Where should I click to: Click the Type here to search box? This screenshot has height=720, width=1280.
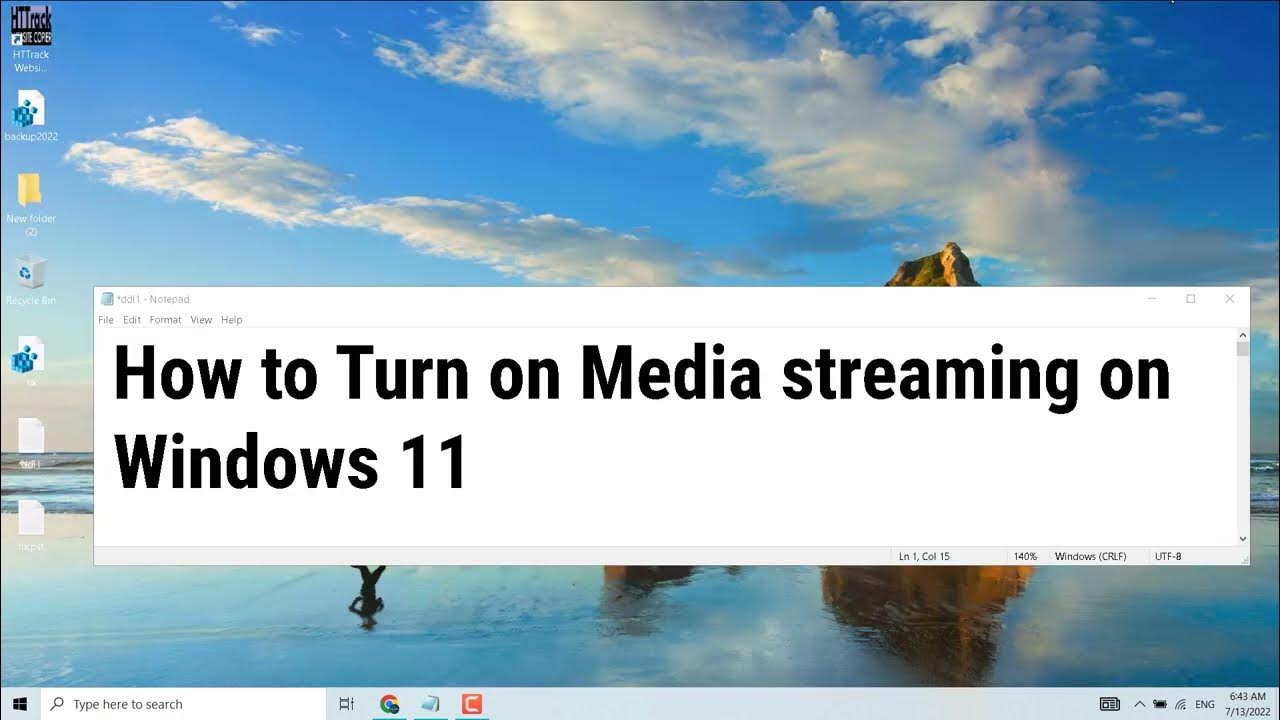point(183,704)
